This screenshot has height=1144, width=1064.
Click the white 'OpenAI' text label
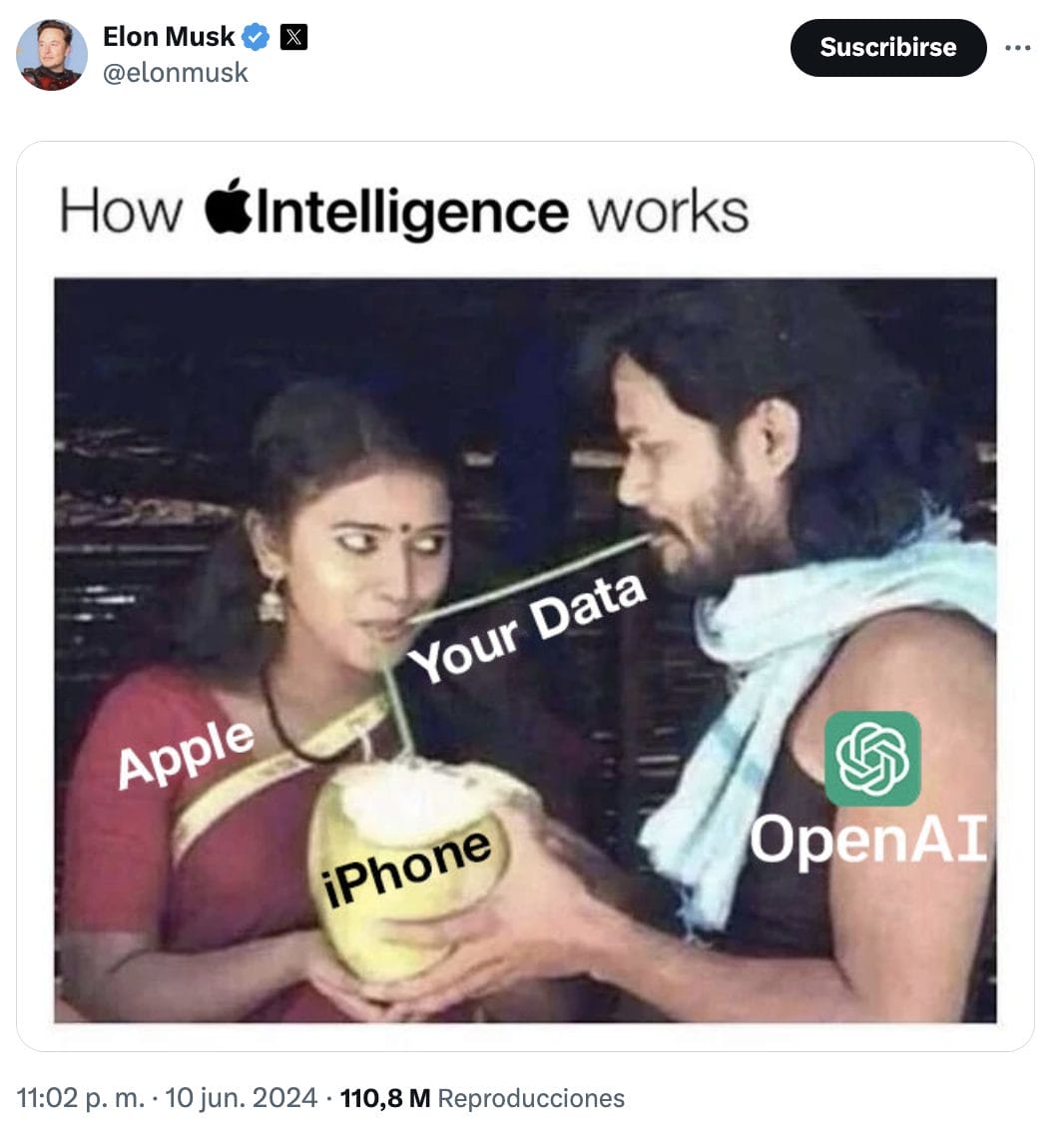click(868, 841)
